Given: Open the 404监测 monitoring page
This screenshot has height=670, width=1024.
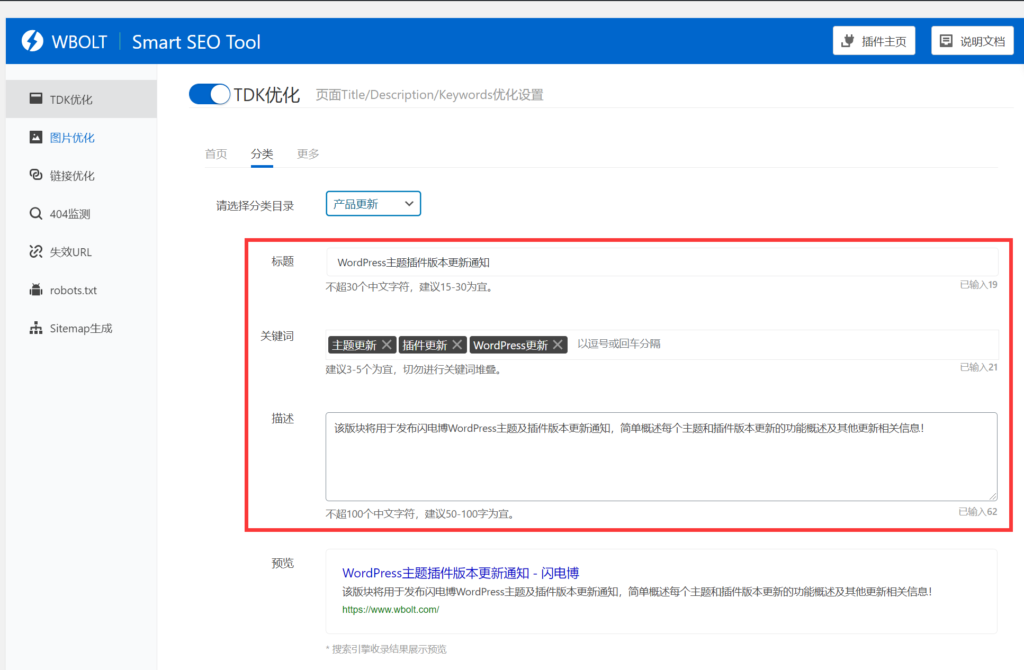Looking at the screenshot, I should click(70, 214).
